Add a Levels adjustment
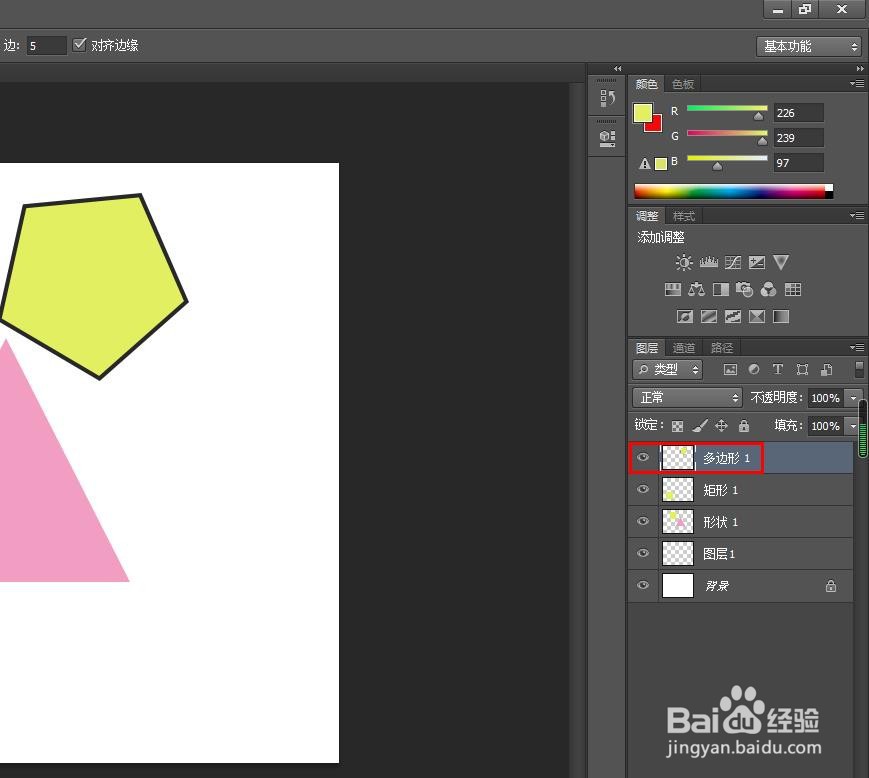 coord(708,262)
